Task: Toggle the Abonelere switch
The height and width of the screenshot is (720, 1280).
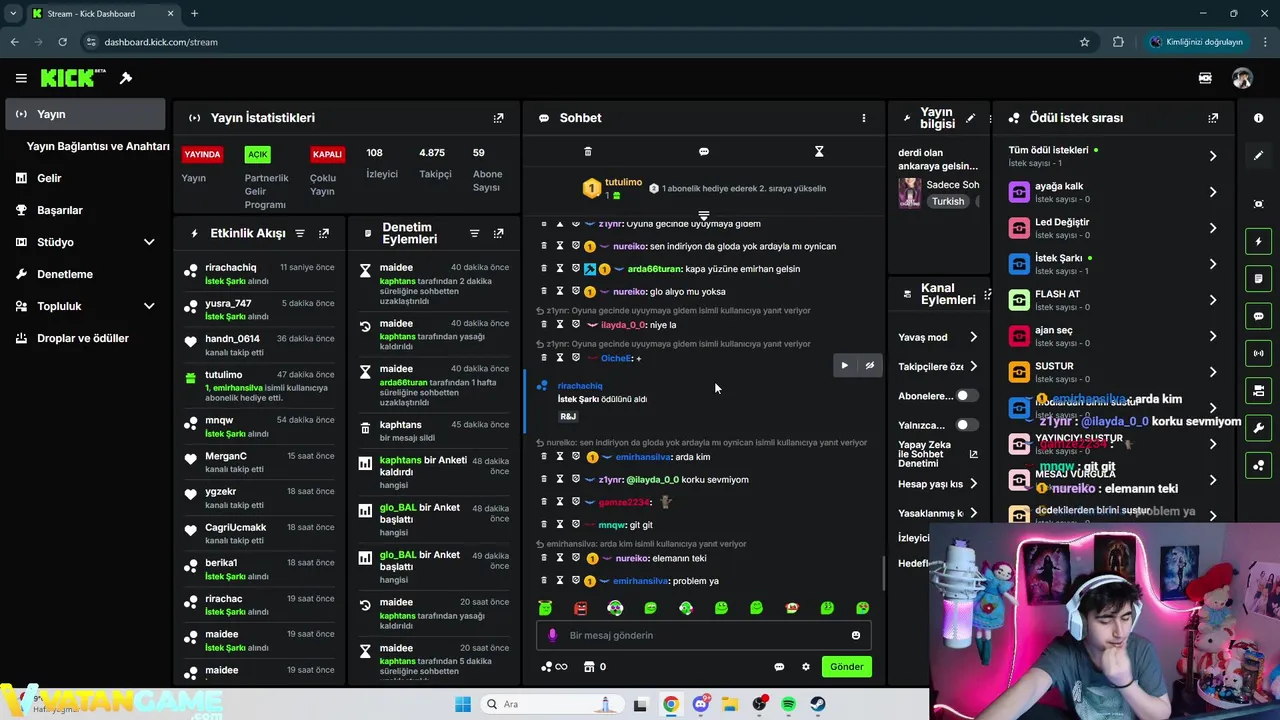Action: (x=966, y=396)
